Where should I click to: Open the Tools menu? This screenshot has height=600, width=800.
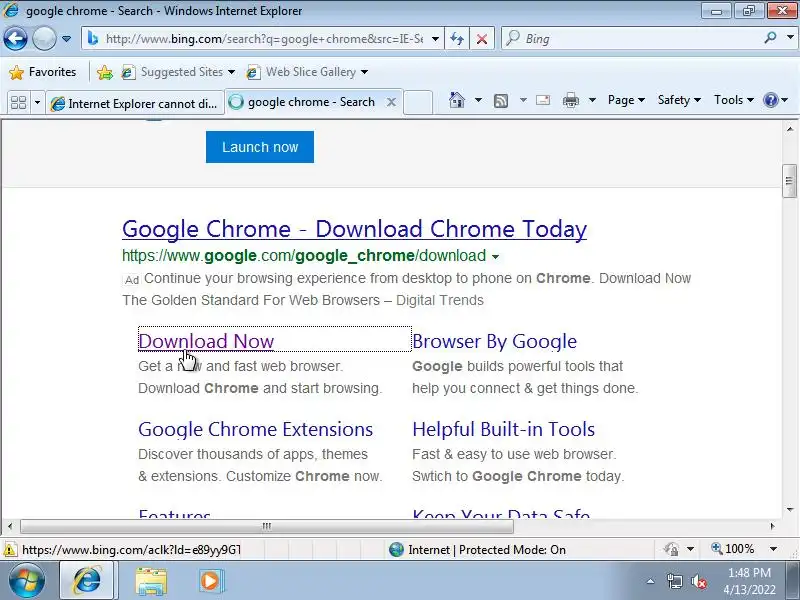click(x=734, y=100)
